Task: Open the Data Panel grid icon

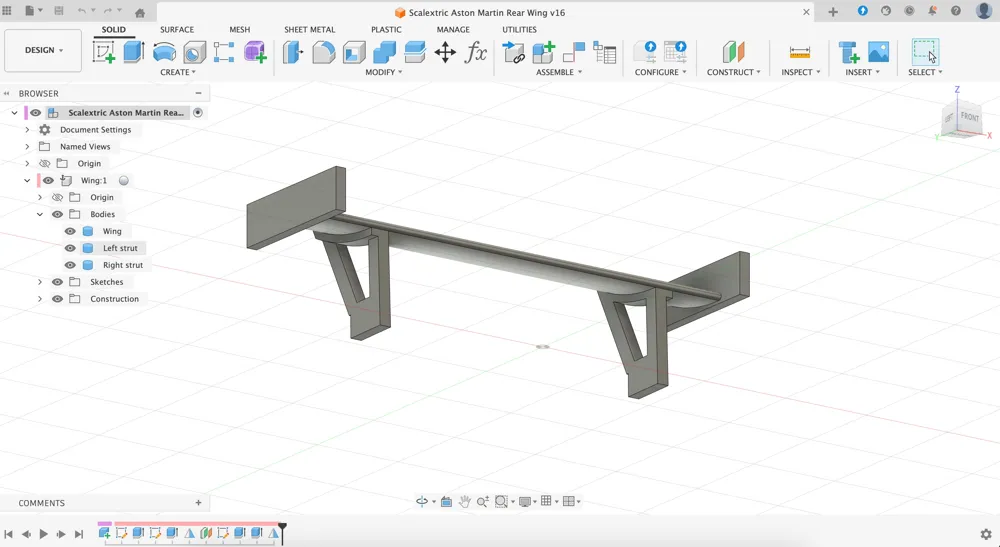Action: [x=7, y=11]
